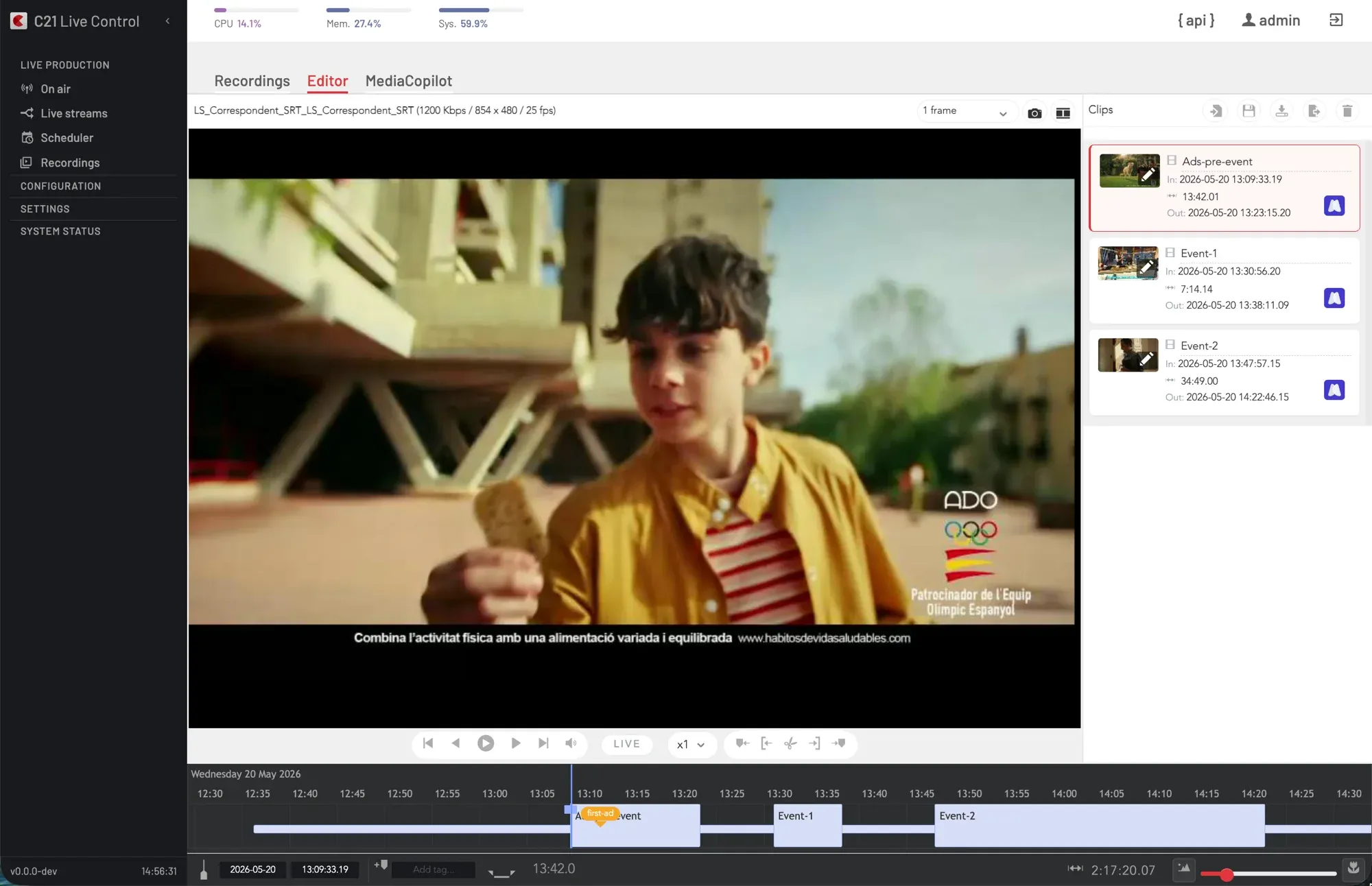This screenshot has height=886, width=1372.
Task: Go to the next marker
Action: click(x=838, y=743)
